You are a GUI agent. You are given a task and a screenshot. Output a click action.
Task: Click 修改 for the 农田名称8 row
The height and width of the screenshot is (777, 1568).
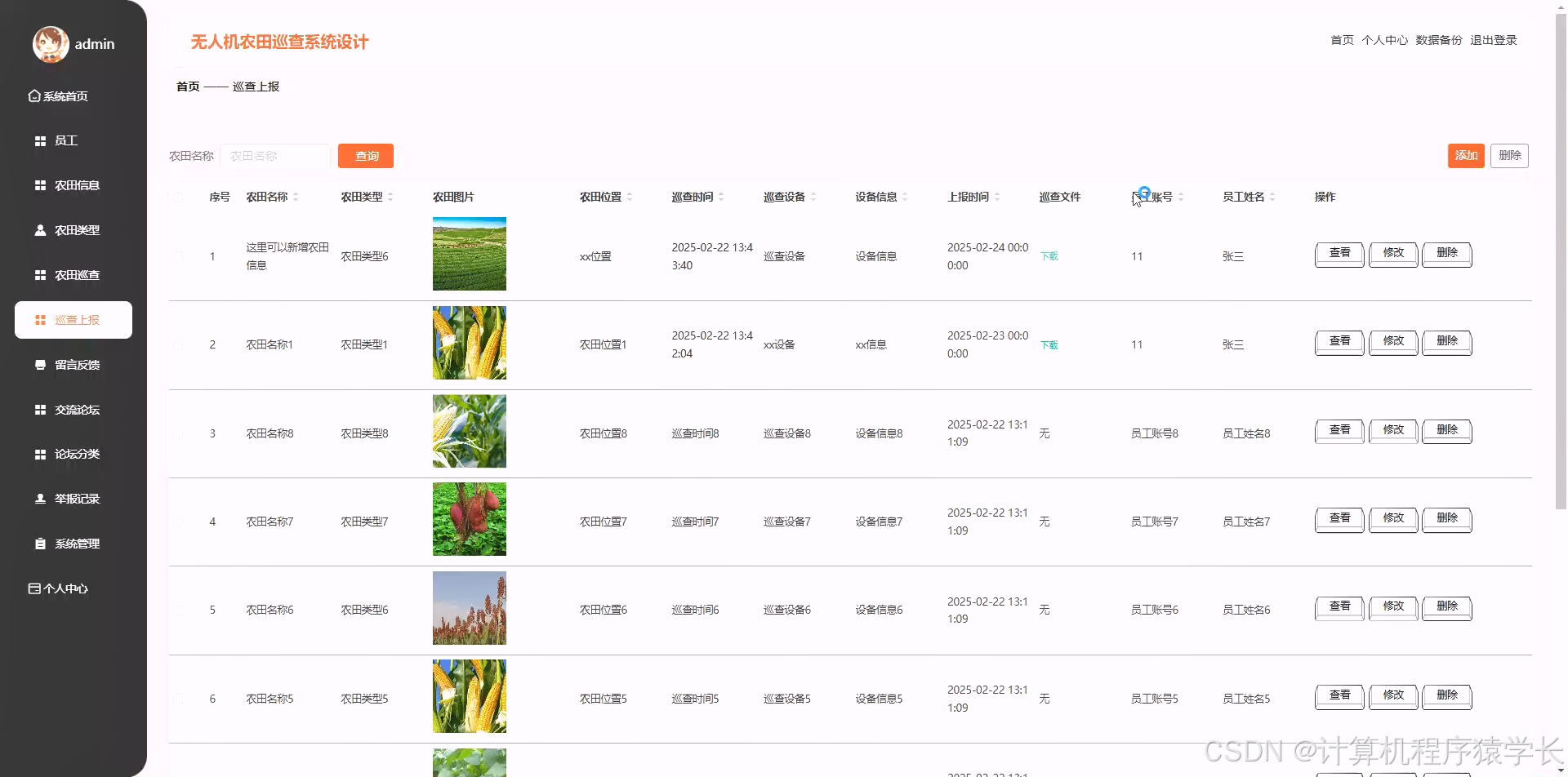point(1393,431)
